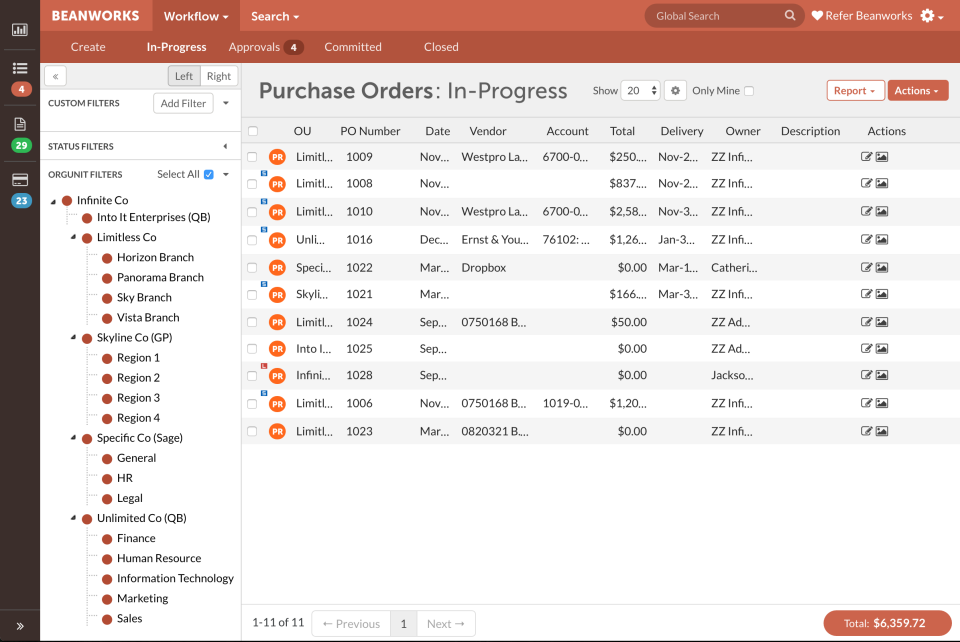Open the Workflow menu
This screenshot has height=642, width=960.
coord(196,16)
